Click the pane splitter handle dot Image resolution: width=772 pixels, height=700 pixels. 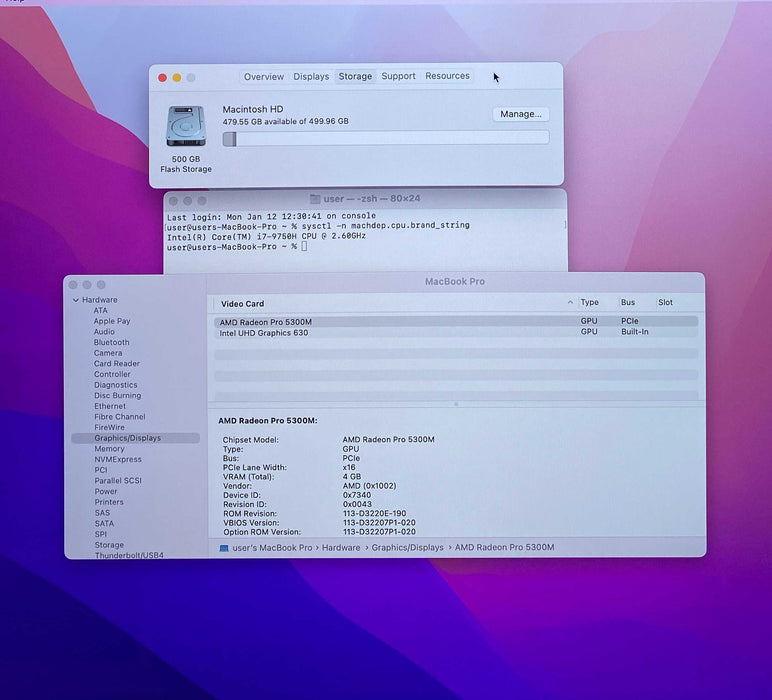[456, 404]
